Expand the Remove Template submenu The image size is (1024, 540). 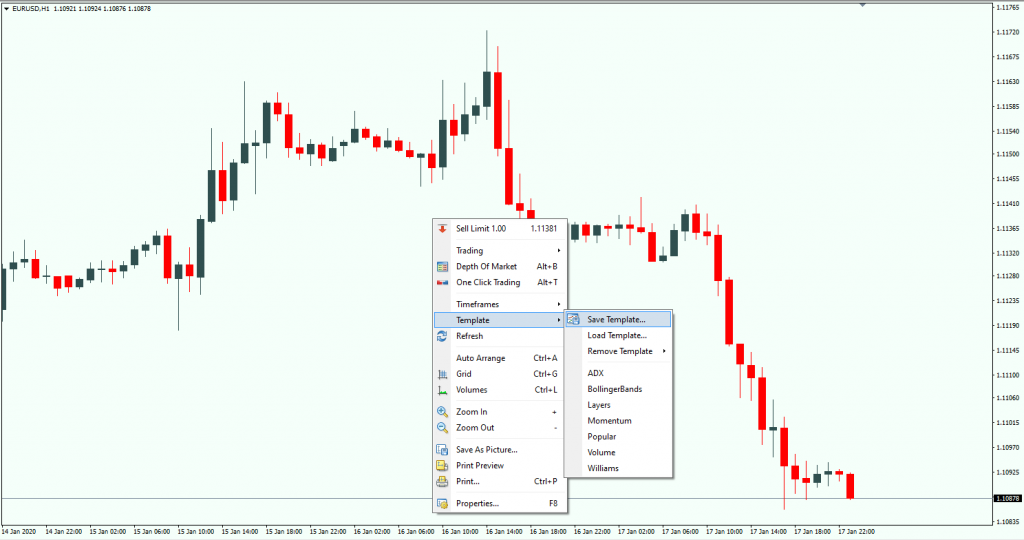point(620,352)
